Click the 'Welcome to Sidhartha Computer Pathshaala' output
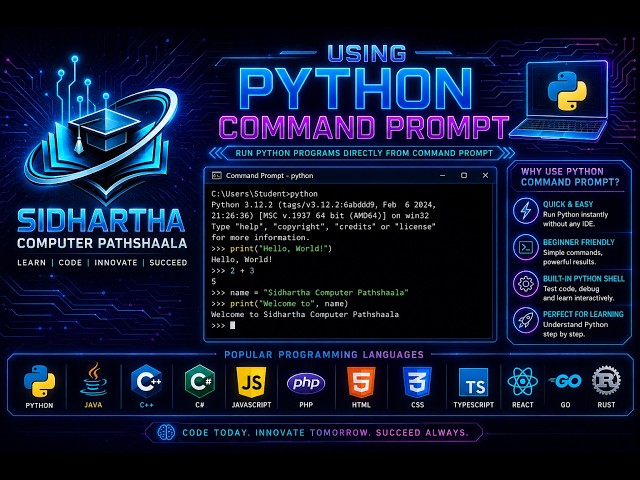The width and height of the screenshot is (640, 480). click(305, 315)
